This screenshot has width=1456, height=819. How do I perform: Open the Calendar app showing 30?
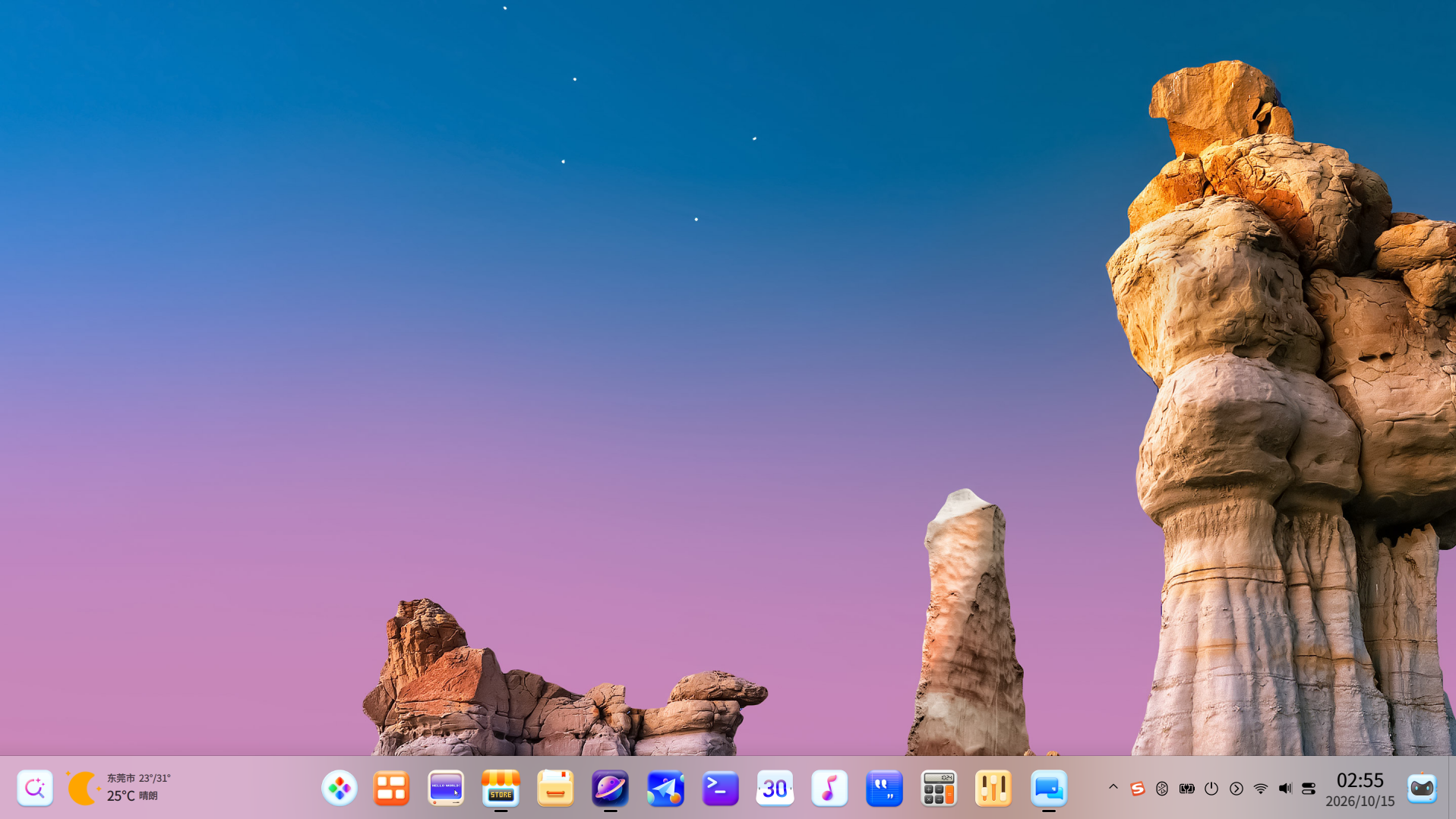[775, 788]
